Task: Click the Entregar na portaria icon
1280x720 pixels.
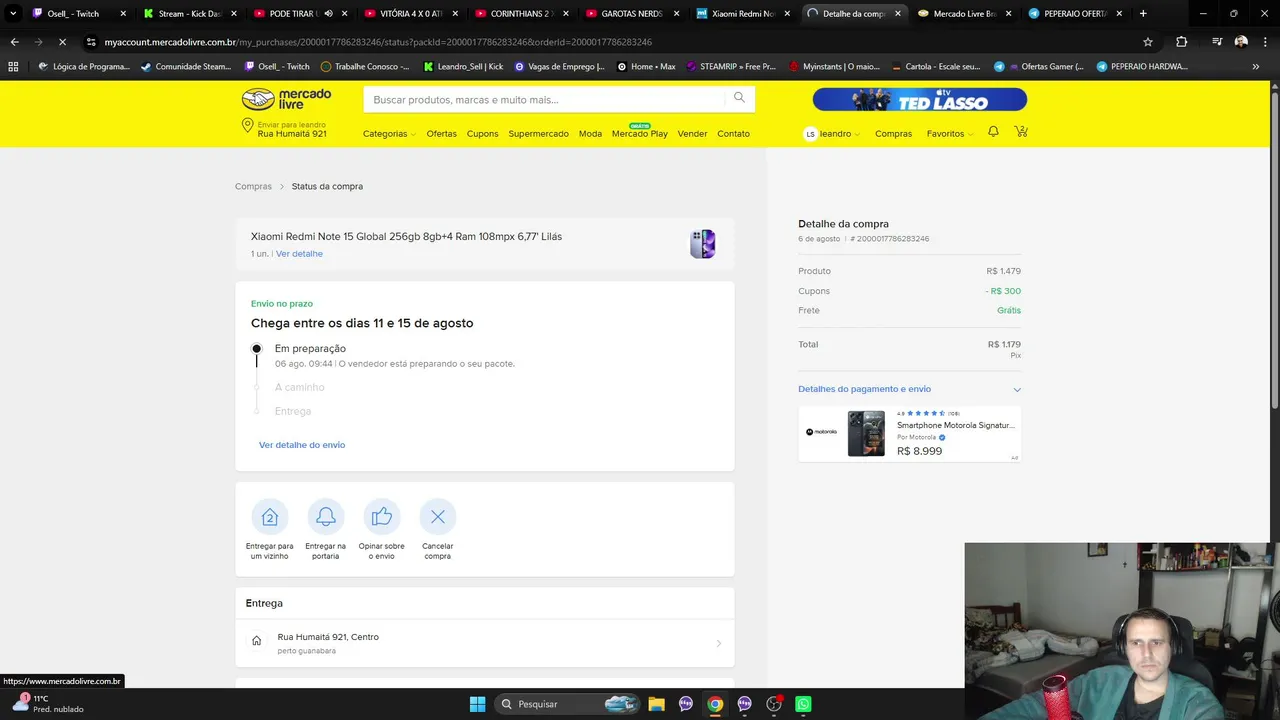Action: (x=326, y=517)
